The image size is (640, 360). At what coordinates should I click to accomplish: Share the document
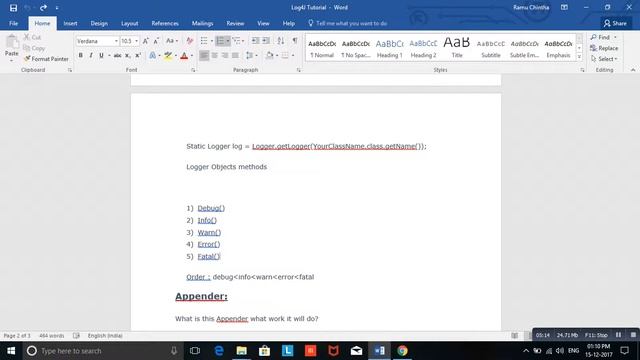tap(616, 24)
